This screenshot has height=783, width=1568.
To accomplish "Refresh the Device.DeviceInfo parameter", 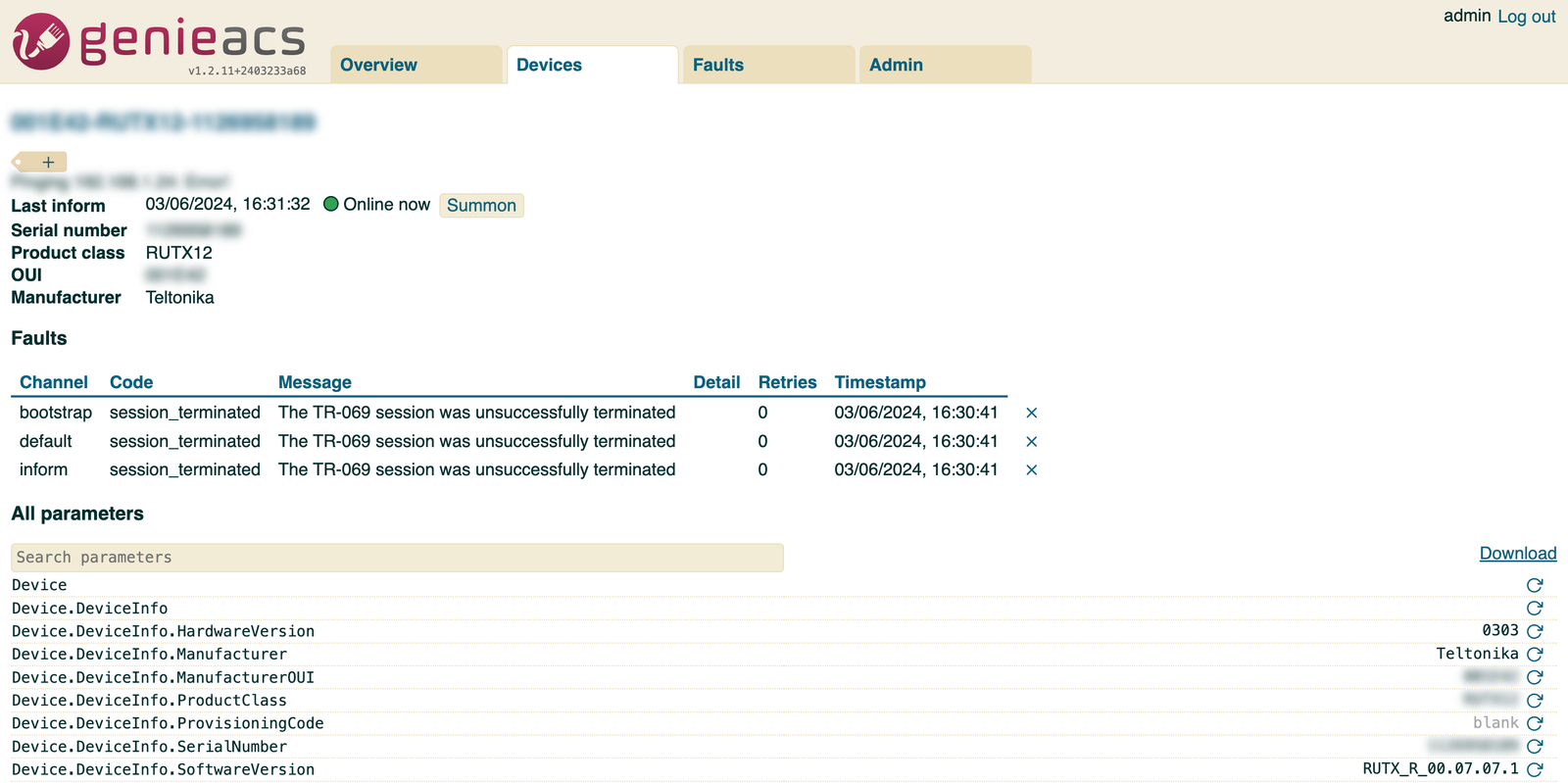I will click(1535, 609).
